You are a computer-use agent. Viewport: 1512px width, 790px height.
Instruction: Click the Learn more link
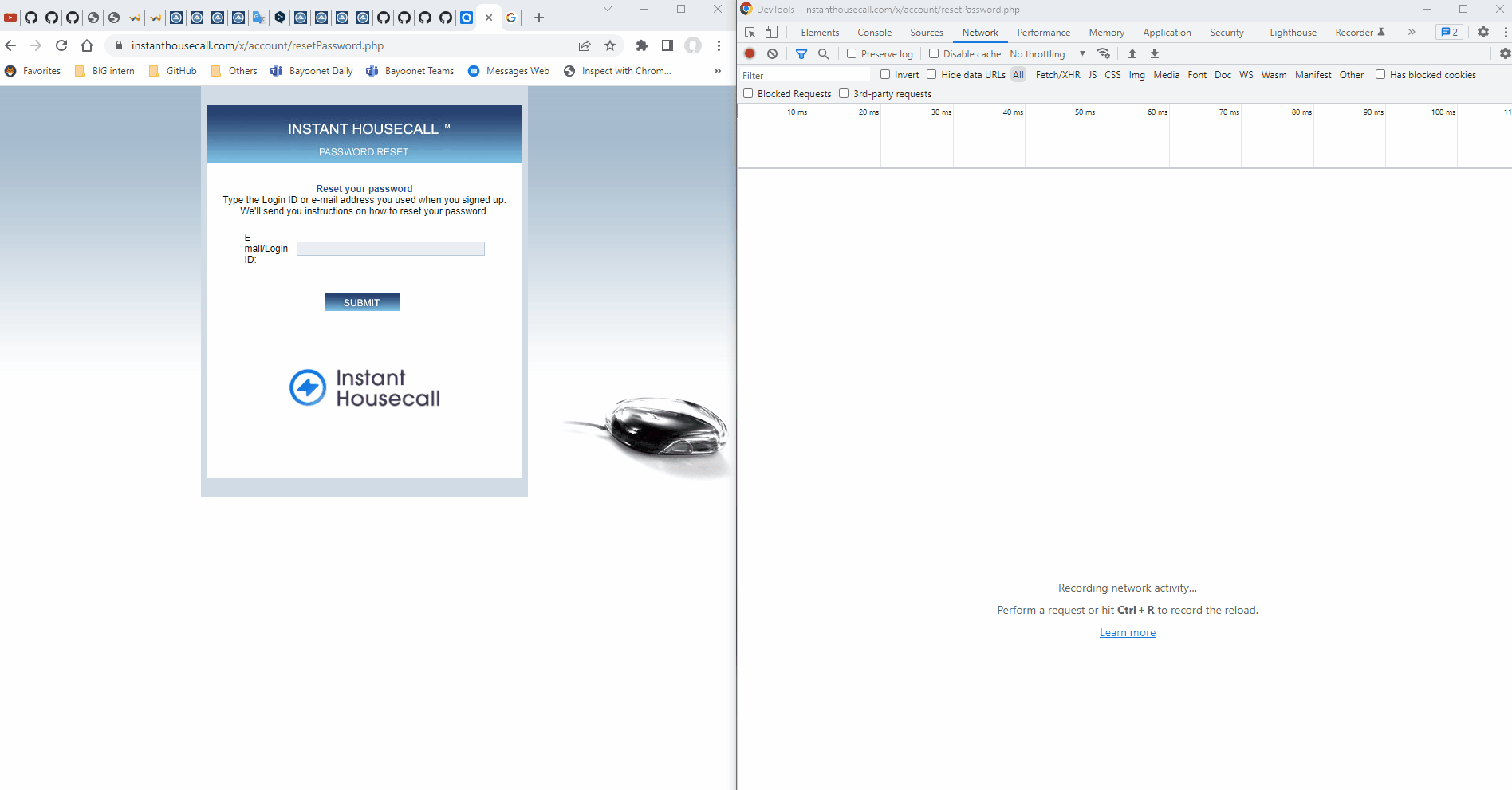[x=1127, y=631]
